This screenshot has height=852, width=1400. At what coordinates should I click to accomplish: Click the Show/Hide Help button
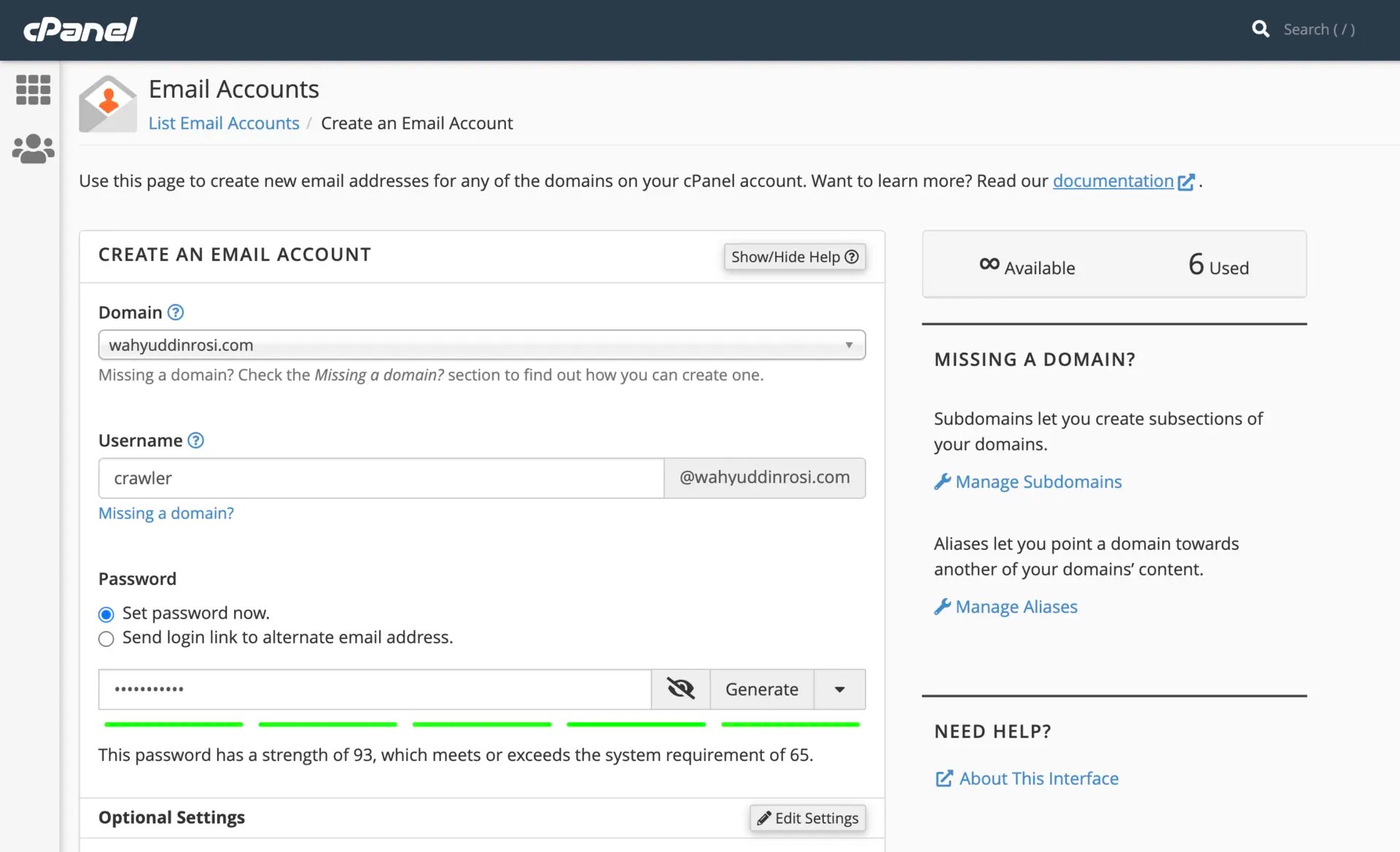coord(794,257)
